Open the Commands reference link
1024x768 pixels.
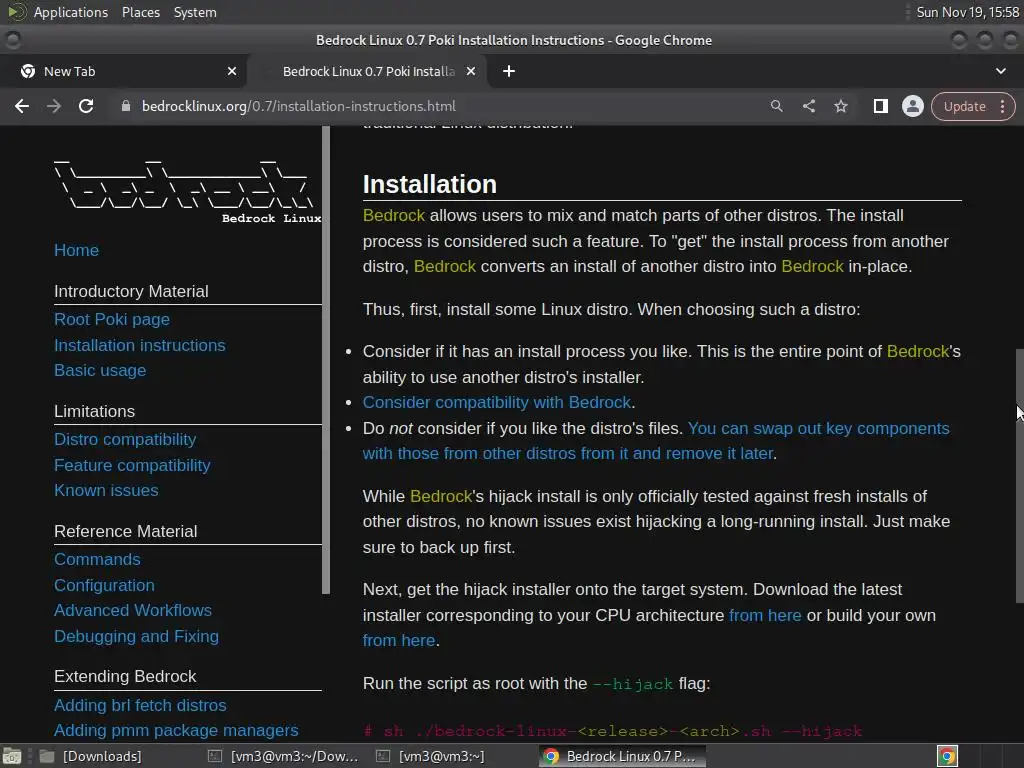[97, 560]
